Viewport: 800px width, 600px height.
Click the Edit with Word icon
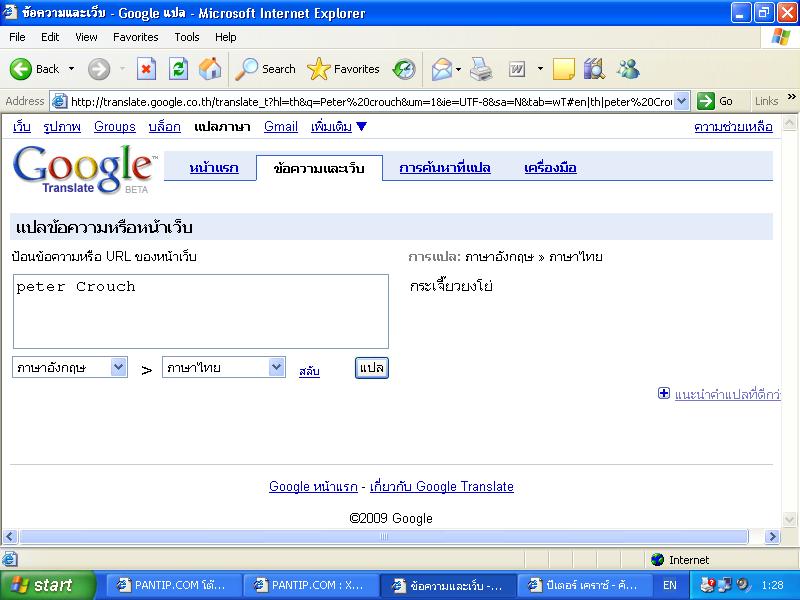click(517, 69)
